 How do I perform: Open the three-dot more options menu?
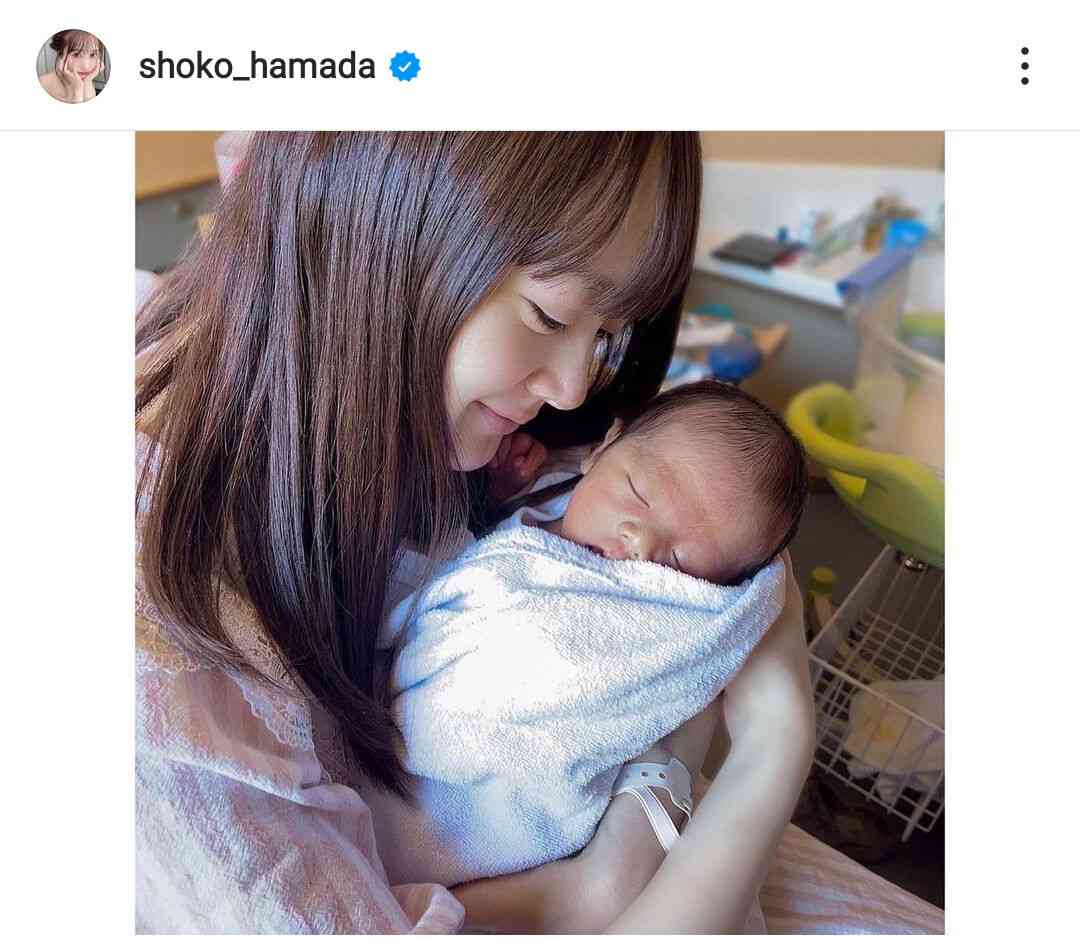click(x=1025, y=66)
